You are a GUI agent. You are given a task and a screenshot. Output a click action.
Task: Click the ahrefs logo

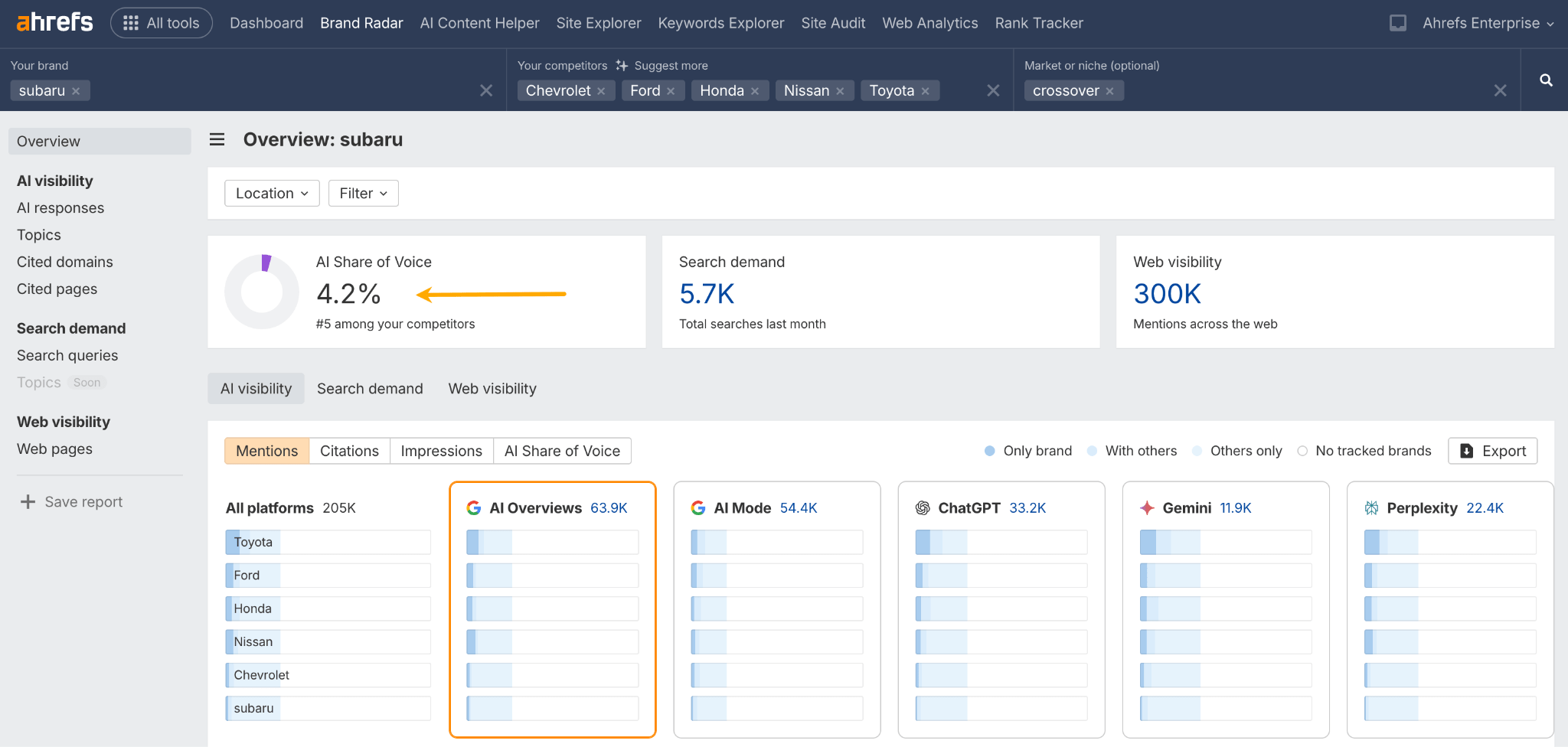point(54,22)
